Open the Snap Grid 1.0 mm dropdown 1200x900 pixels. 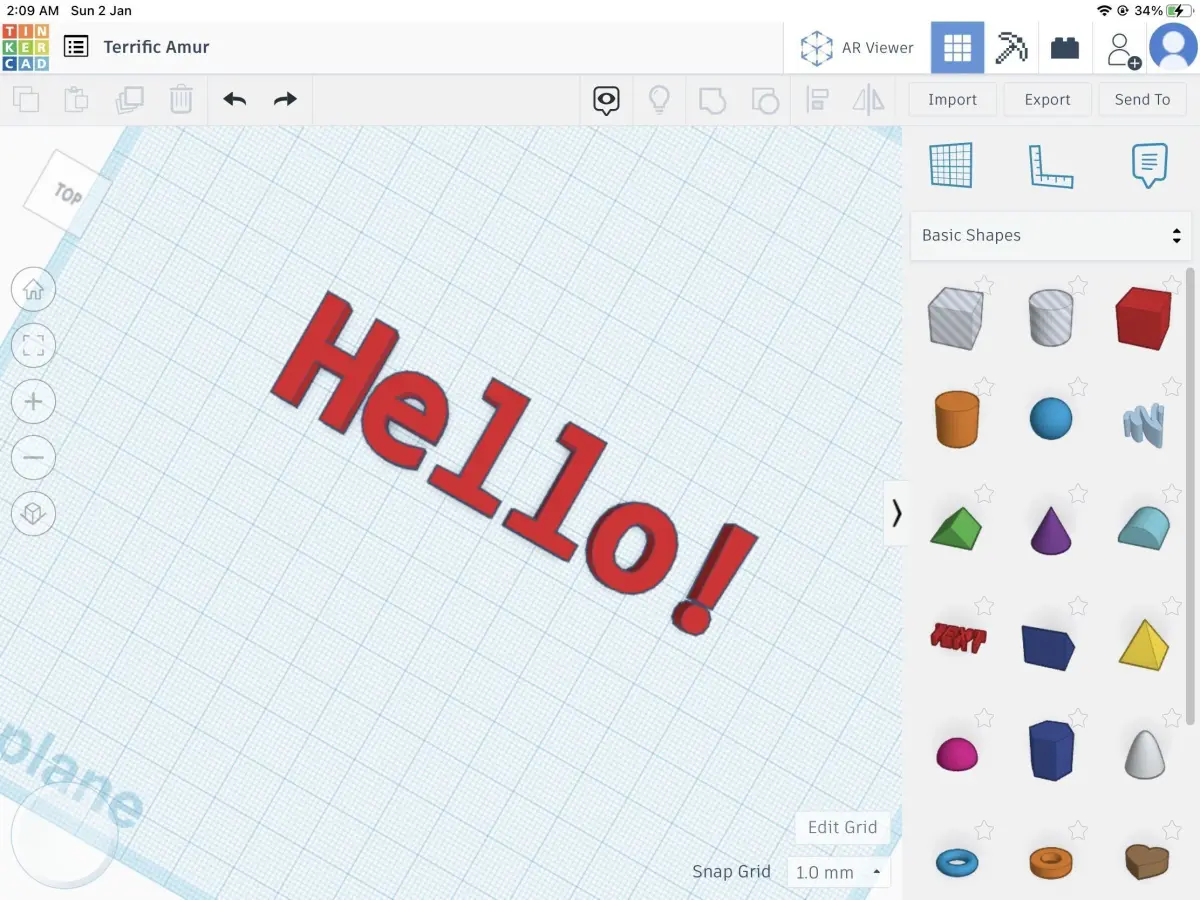pos(838,872)
